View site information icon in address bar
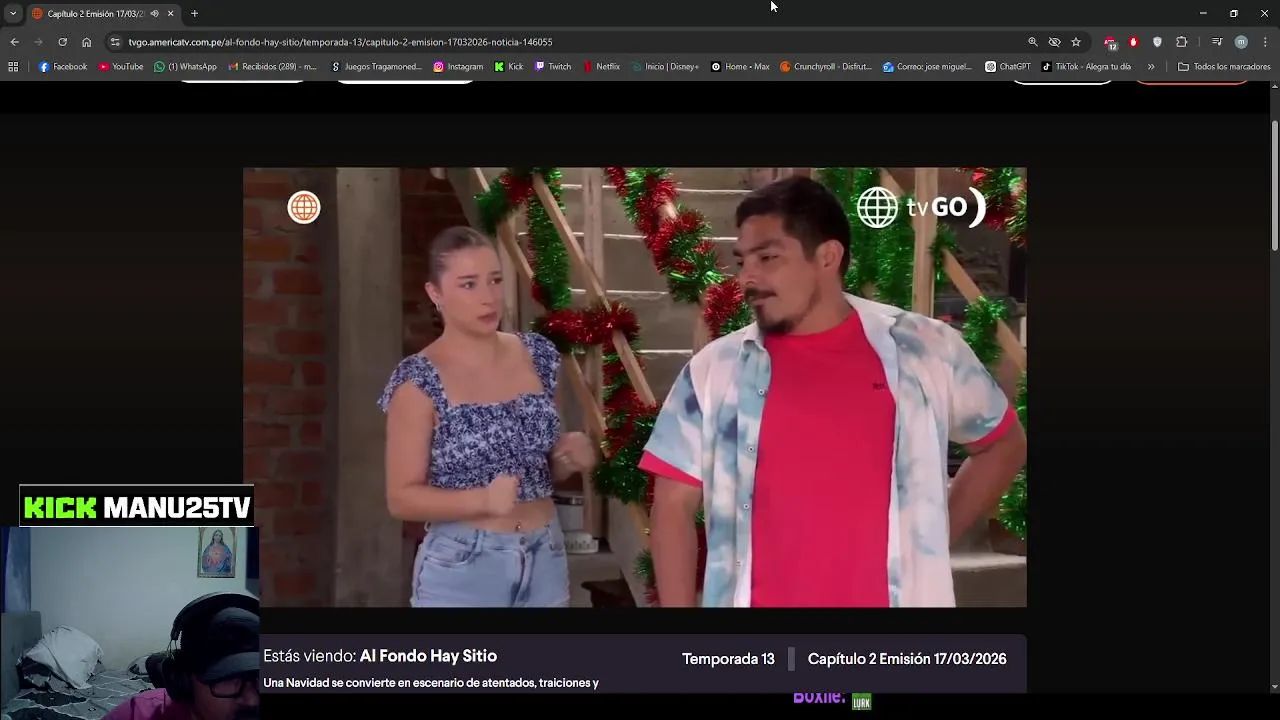 (115, 42)
